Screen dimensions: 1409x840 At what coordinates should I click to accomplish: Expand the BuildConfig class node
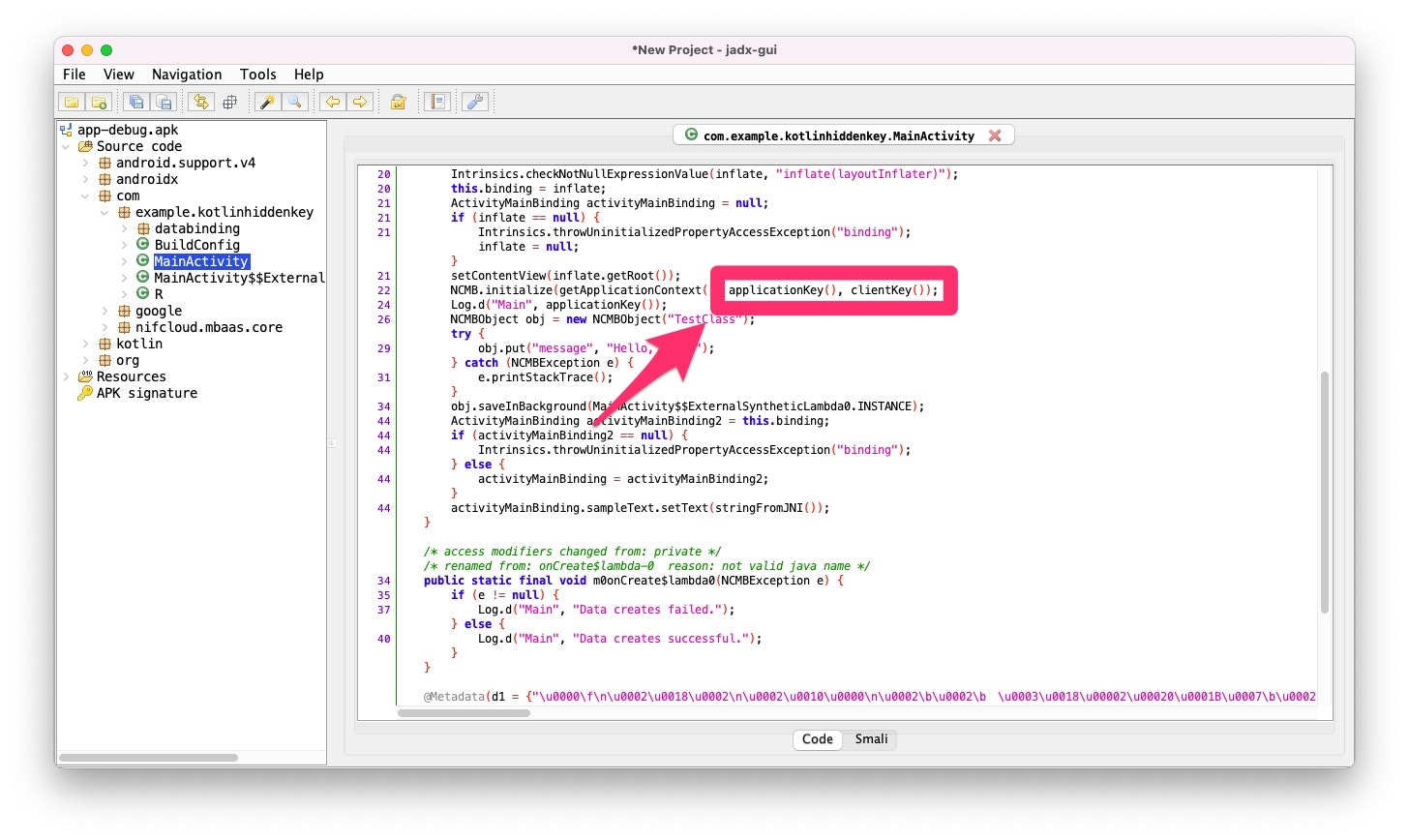(124, 246)
